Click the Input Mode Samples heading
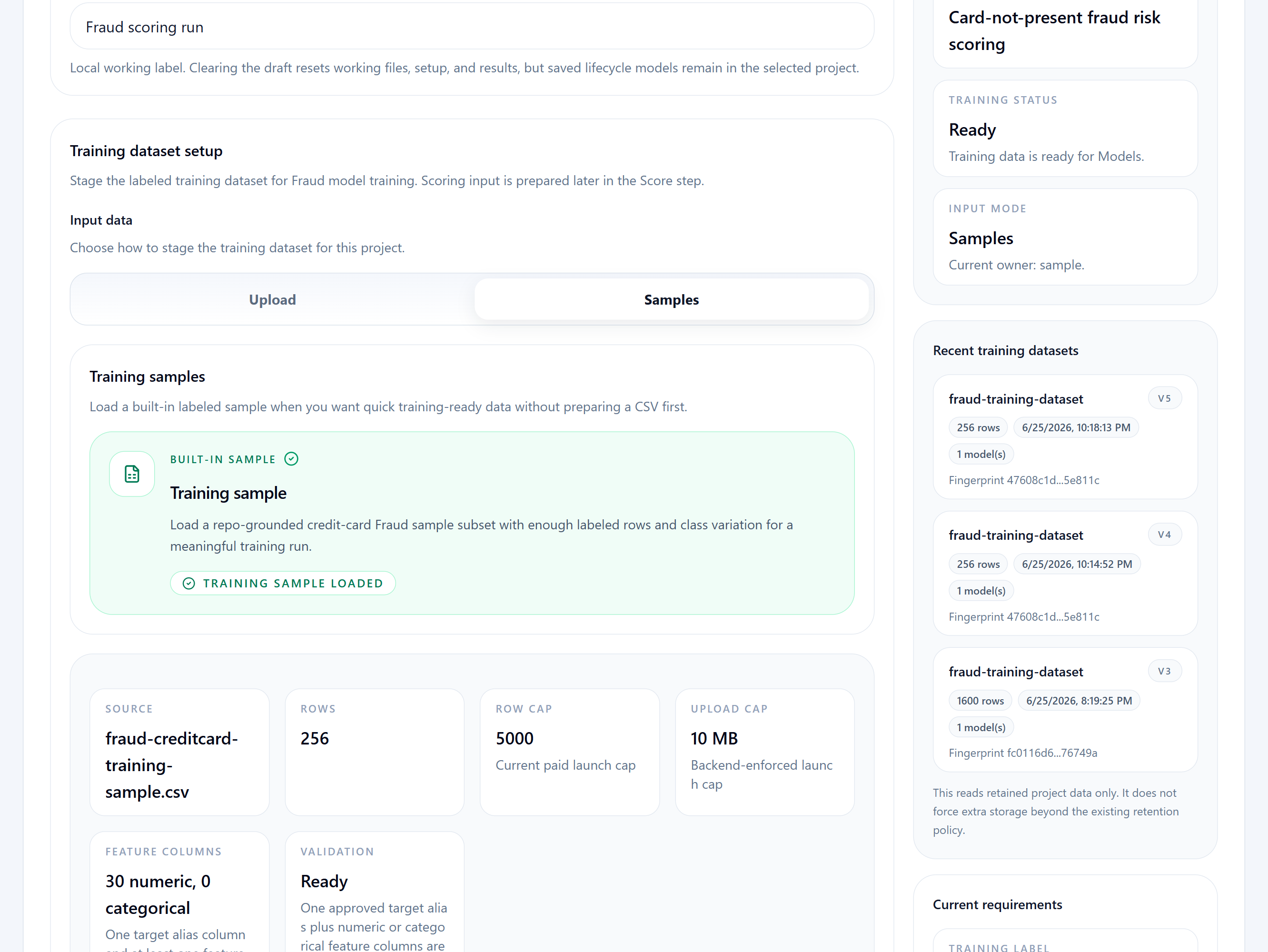Screen dimensions: 1268x952 pyautogui.click(x=980, y=238)
